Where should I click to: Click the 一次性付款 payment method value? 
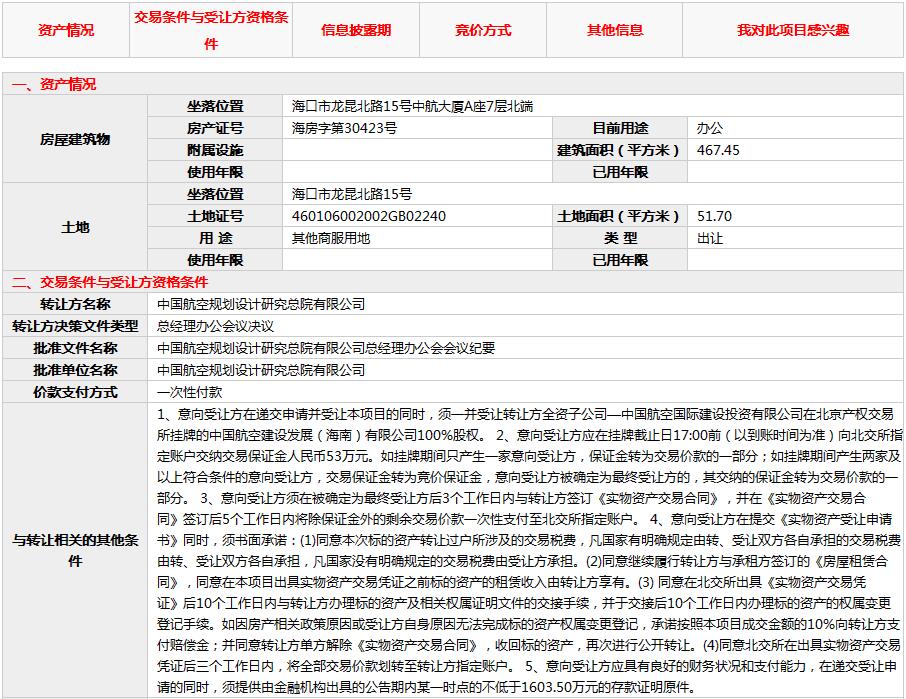(x=190, y=392)
